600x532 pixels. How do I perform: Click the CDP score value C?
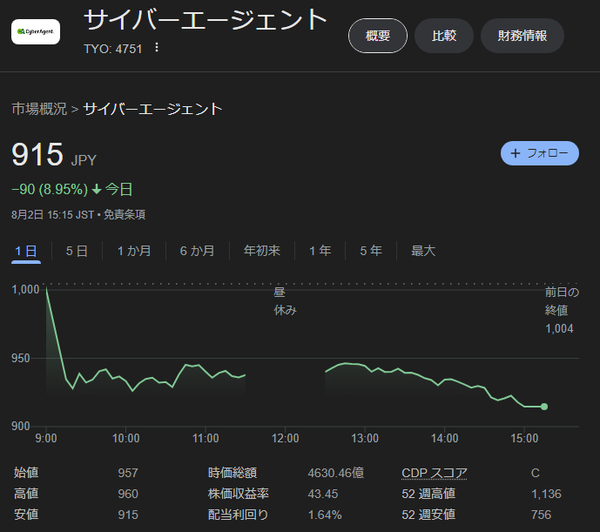(x=535, y=473)
